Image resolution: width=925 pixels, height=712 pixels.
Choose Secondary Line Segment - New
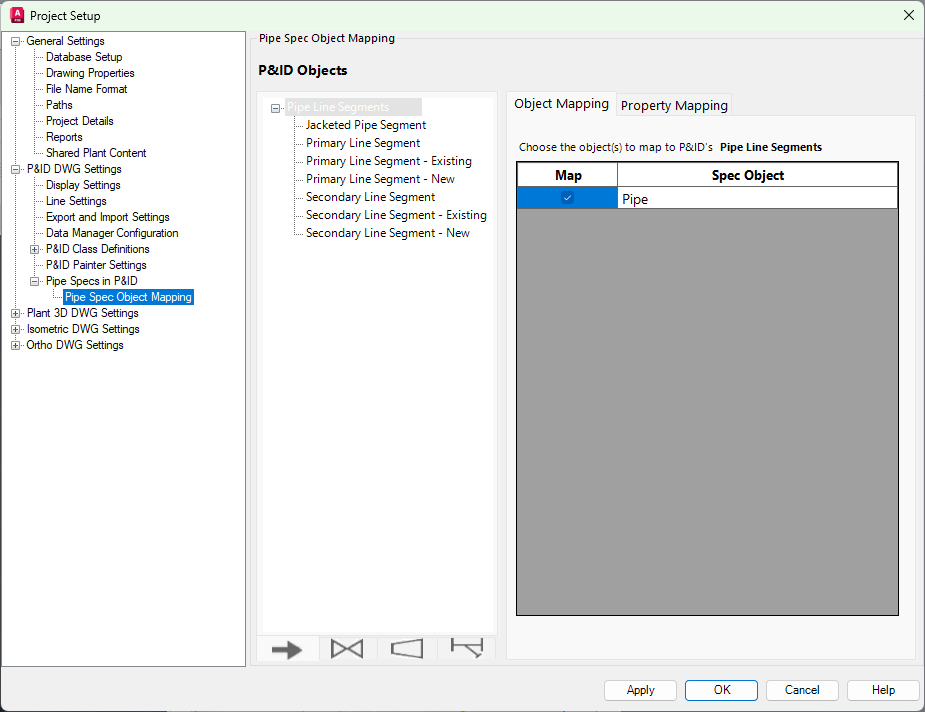[387, 233]
